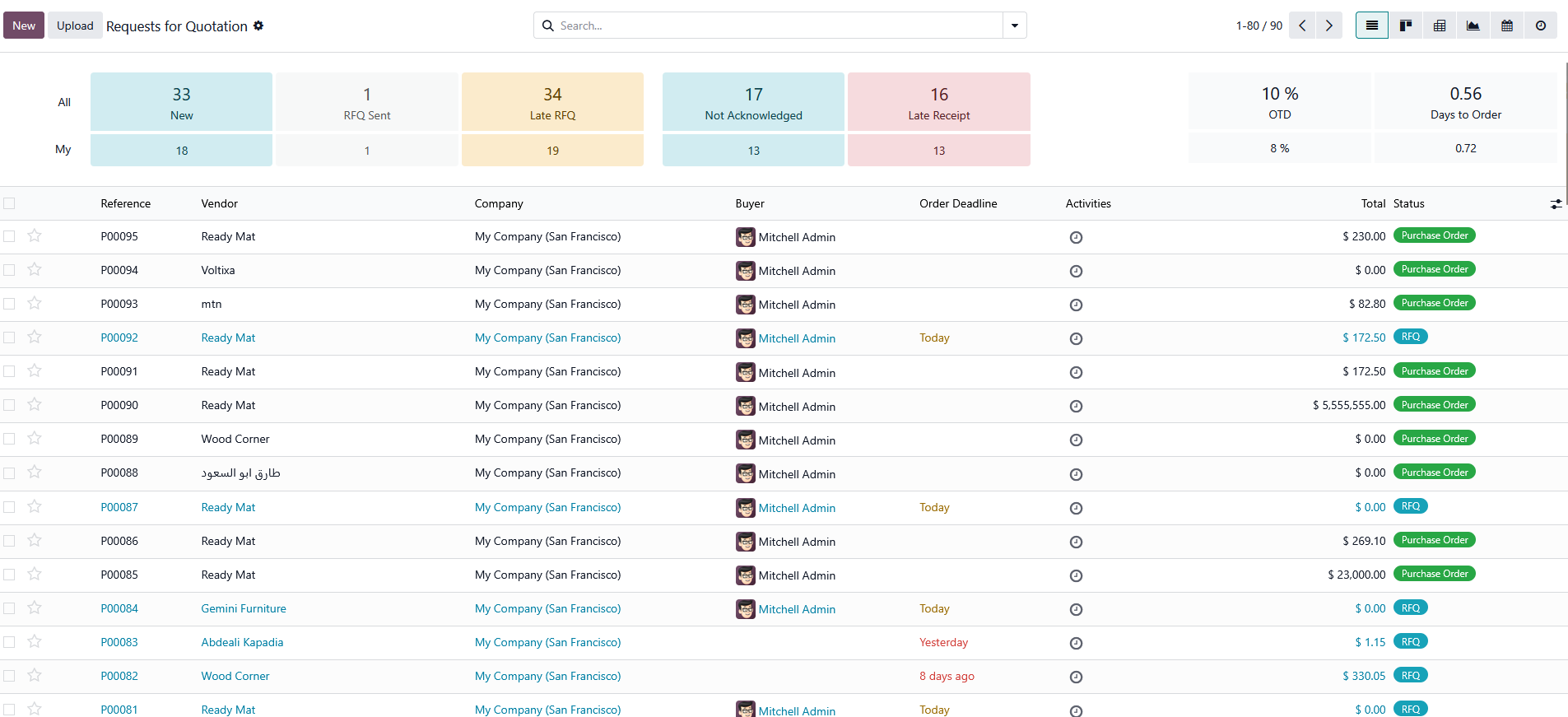Go to next page of records

pos(1328,26)
